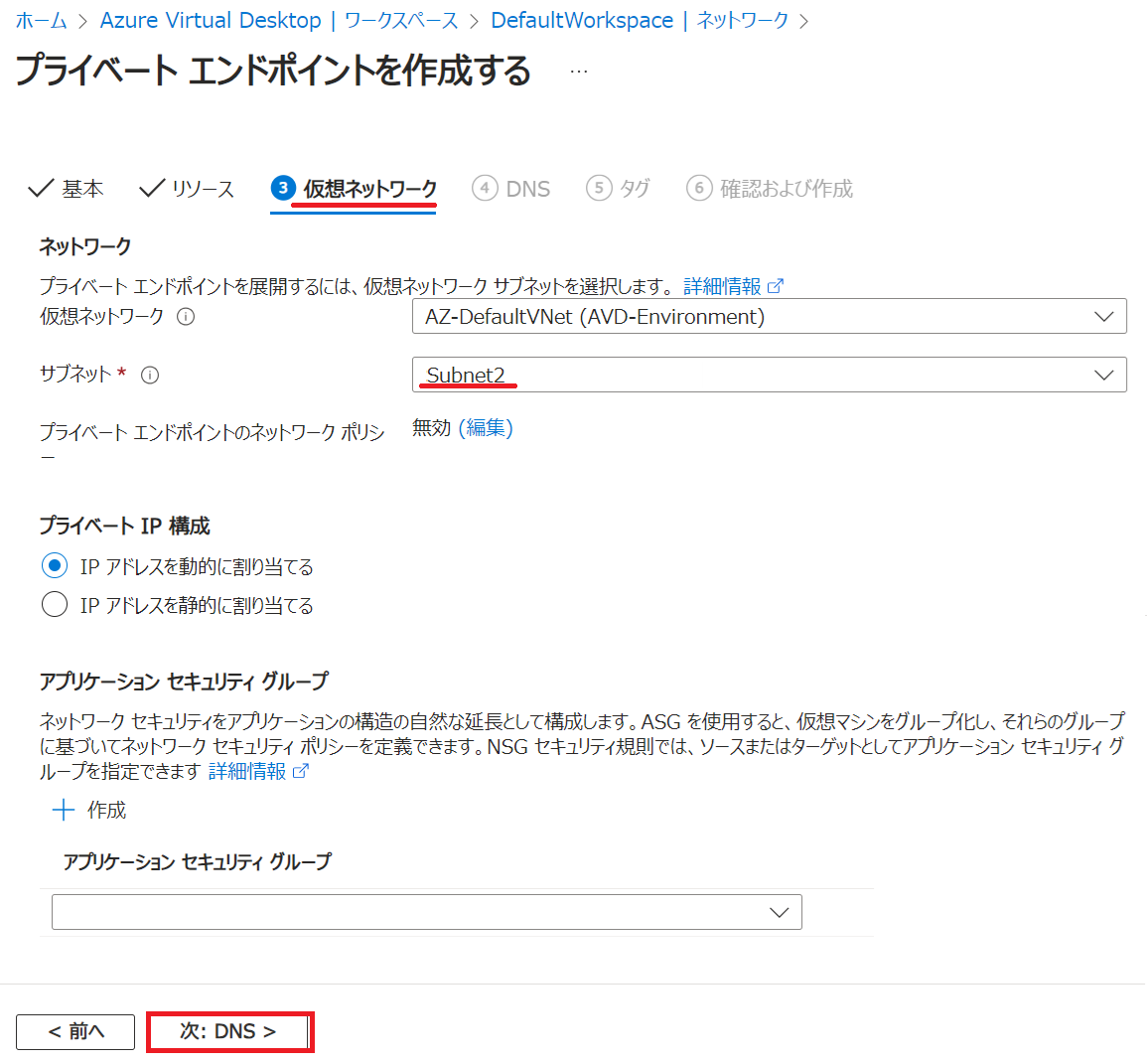Click the checkmark icon beside 基本

[x=41, y=188]
